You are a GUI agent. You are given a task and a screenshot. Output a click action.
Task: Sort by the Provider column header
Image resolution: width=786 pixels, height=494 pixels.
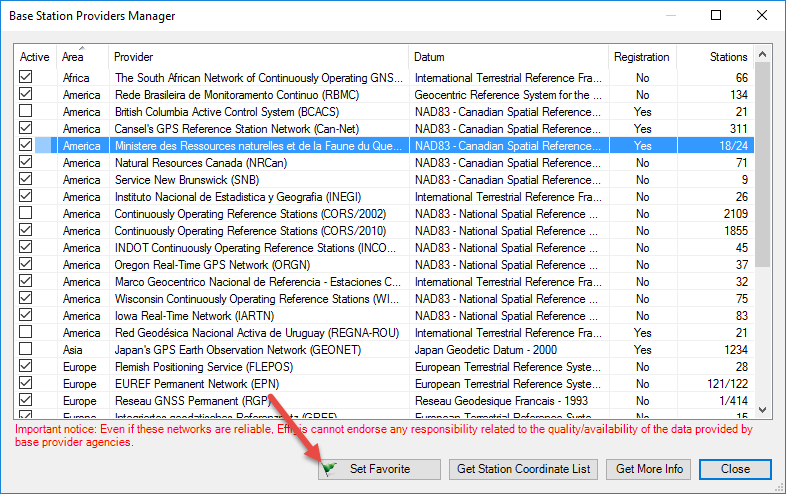[258, 57]
